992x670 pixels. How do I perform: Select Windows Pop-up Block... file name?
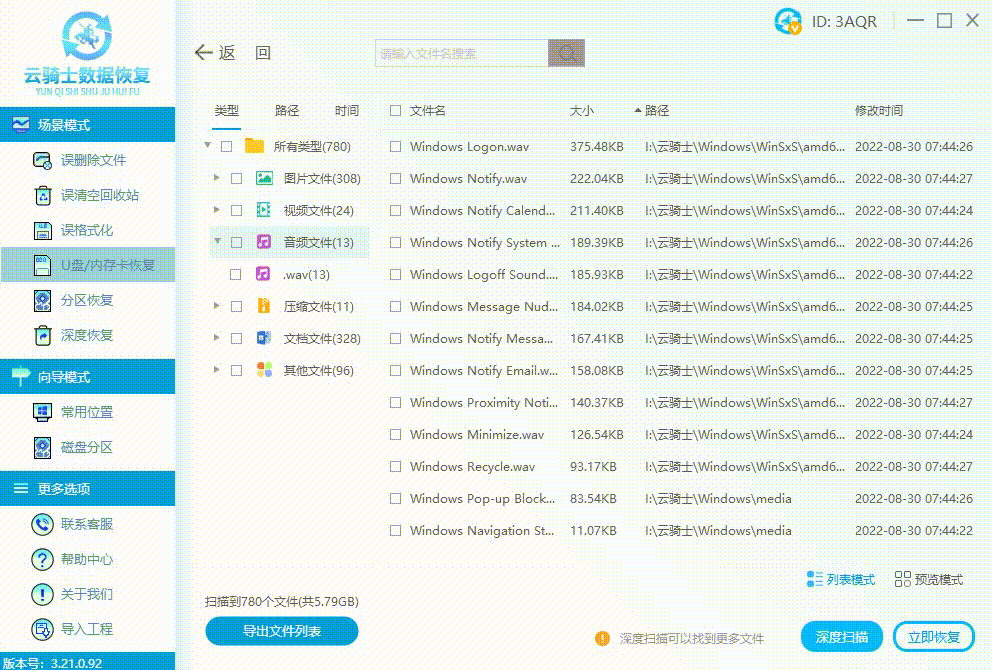pyautogui.click(x=482, y=499)
